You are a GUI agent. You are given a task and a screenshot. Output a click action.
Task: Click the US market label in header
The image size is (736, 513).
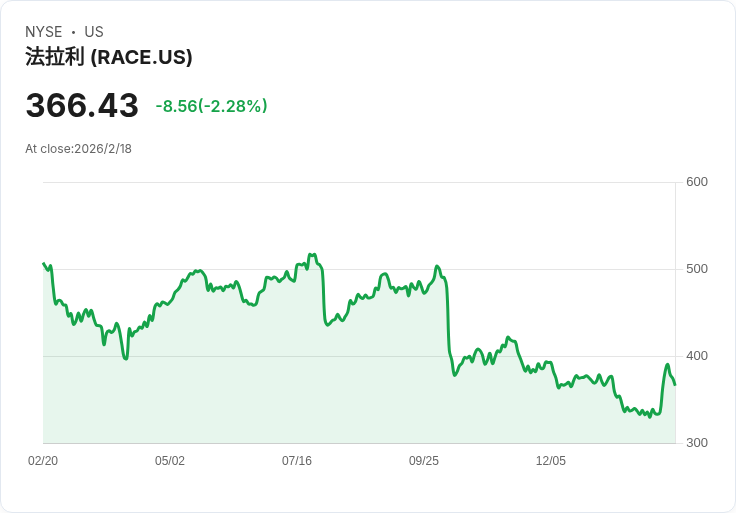(94, 32)
